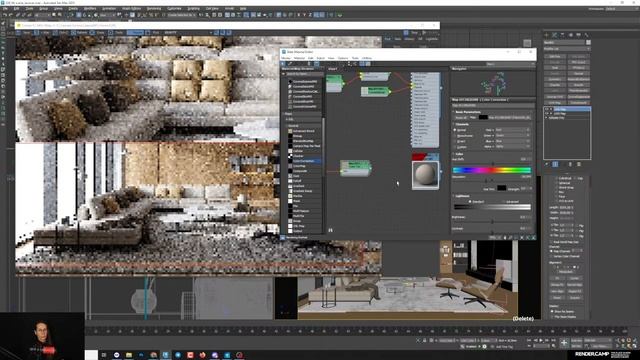Screen dimensions: 640x360
Task: Click the Manipulate button in UVW alignment
Action: click(566, 271)
